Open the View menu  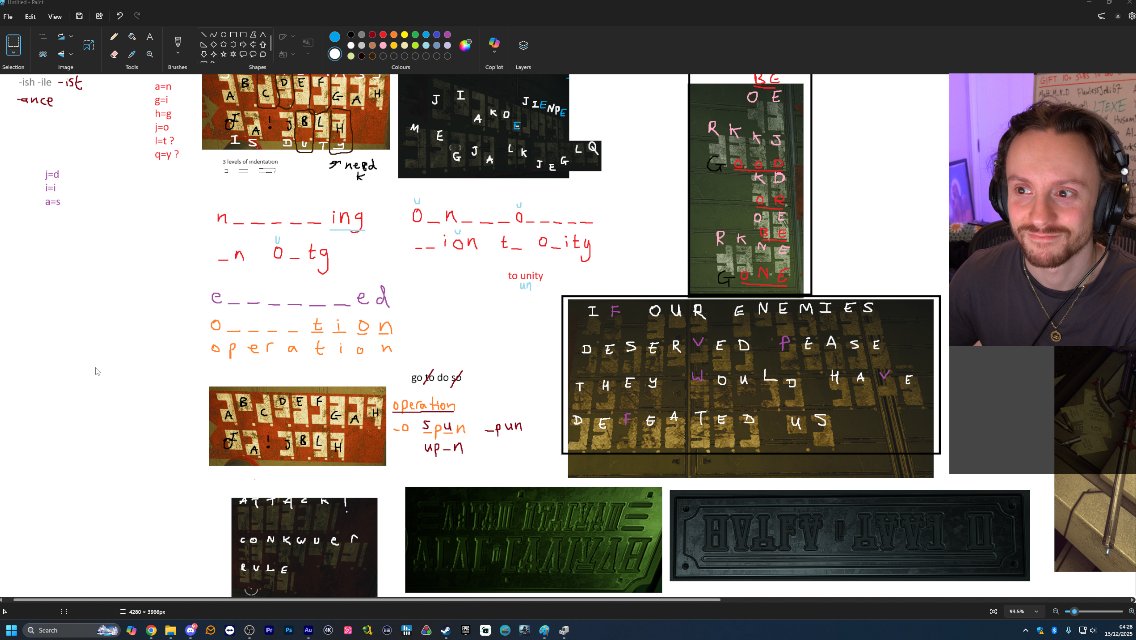[54, 16]
